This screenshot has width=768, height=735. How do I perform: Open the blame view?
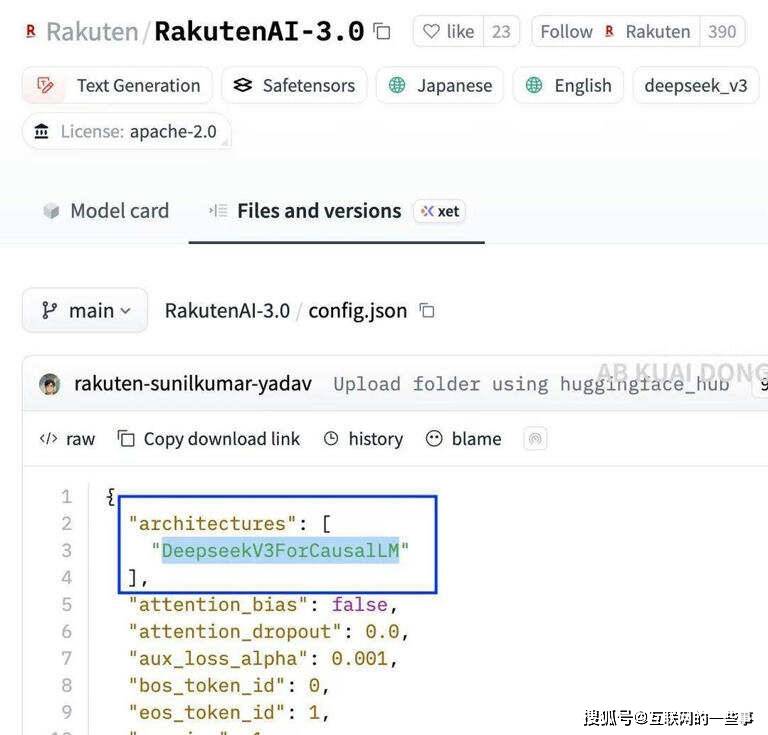click(464, 439)
